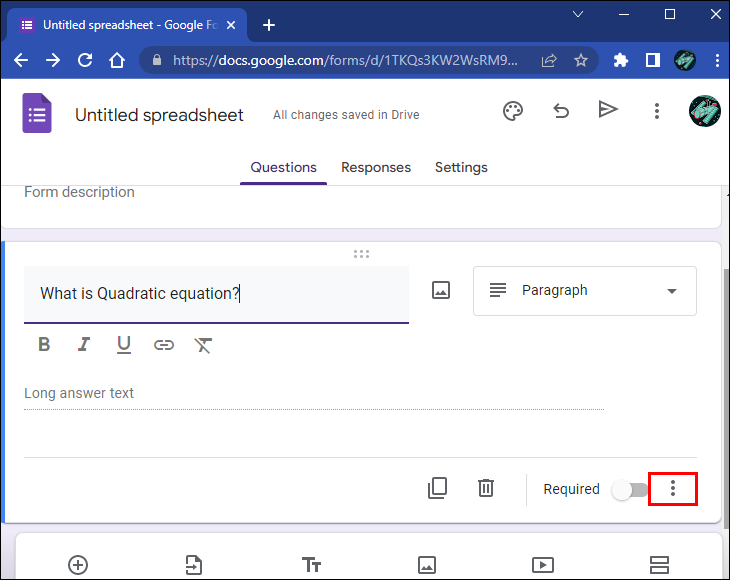
Task: Click the Form description field
Action: click(79, 192)
